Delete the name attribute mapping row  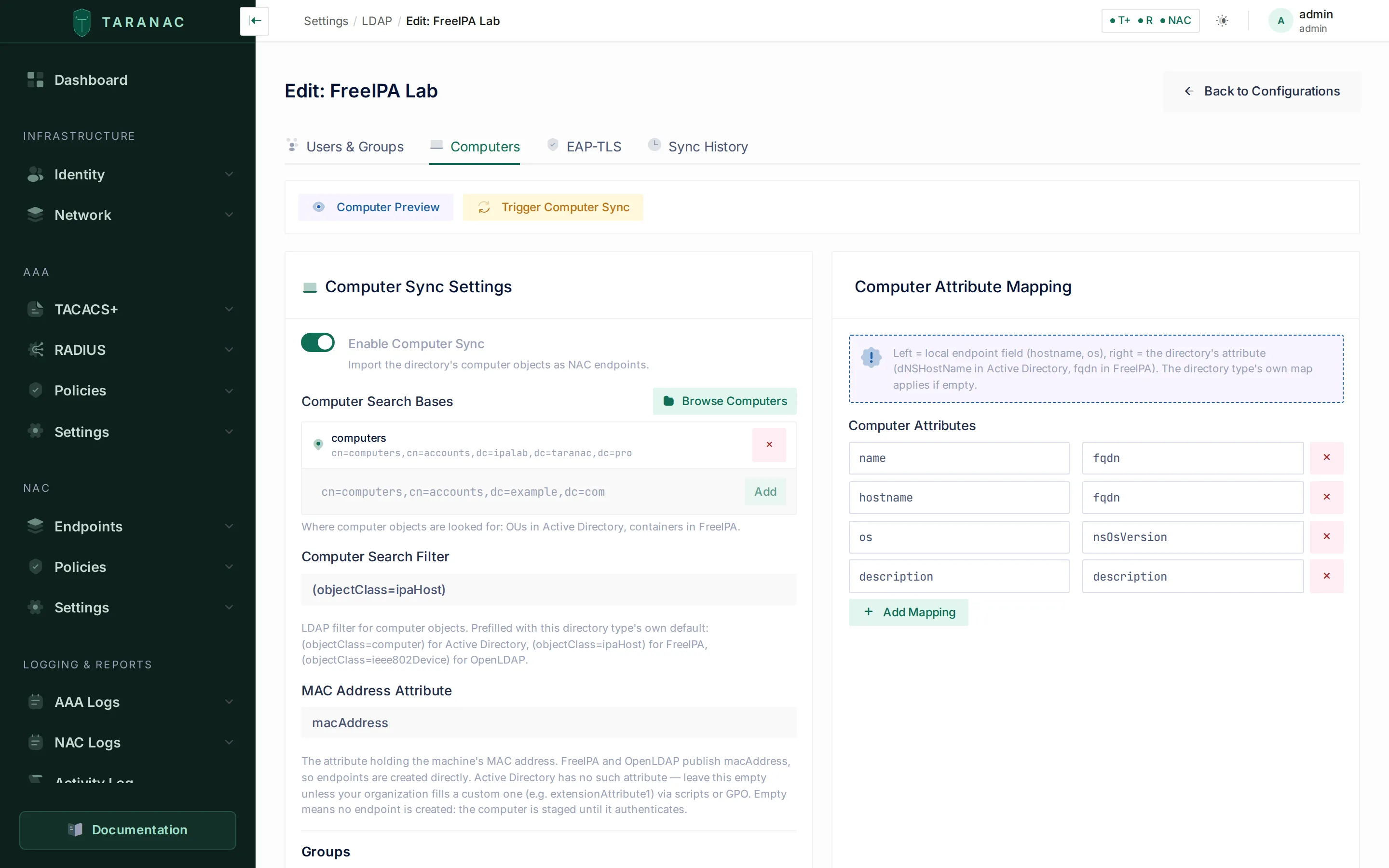[1326, 458]
